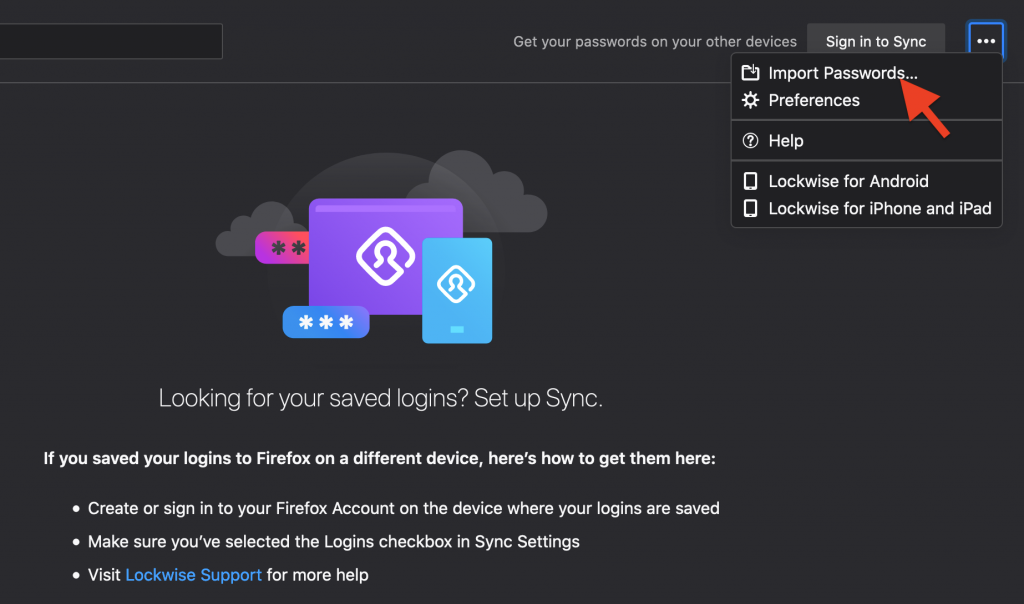1024x604 pixels.
Task: Click the iPhone and iPad device icon
Action: coord(750,208)
